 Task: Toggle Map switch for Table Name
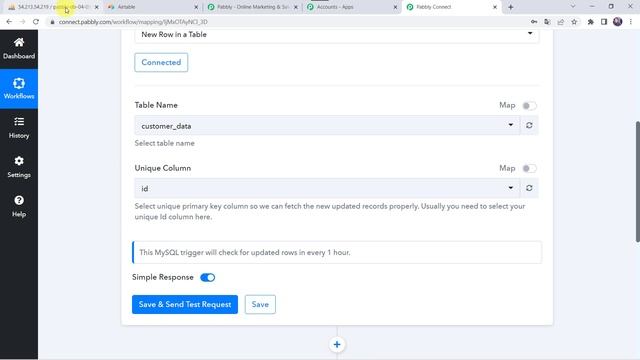529,106
